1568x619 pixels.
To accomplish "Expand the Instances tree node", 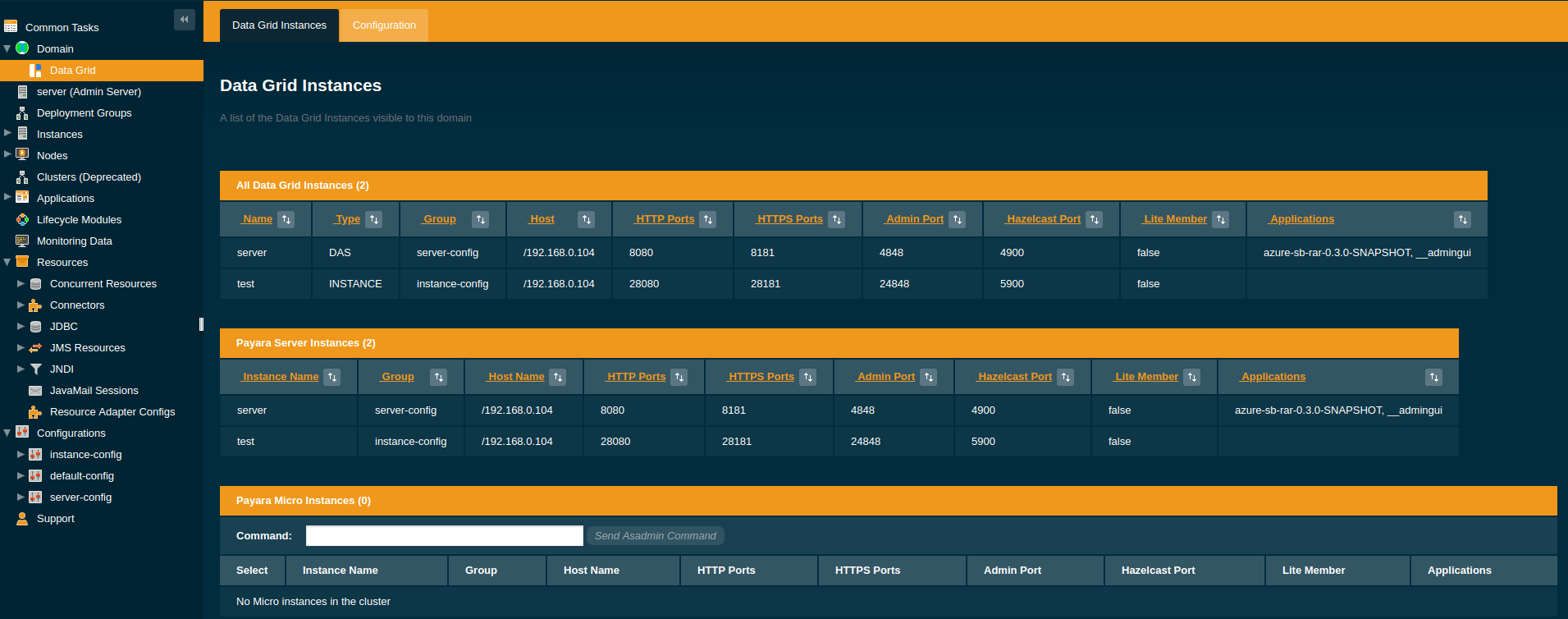I will pyautogui.click(x=8, y=133).
